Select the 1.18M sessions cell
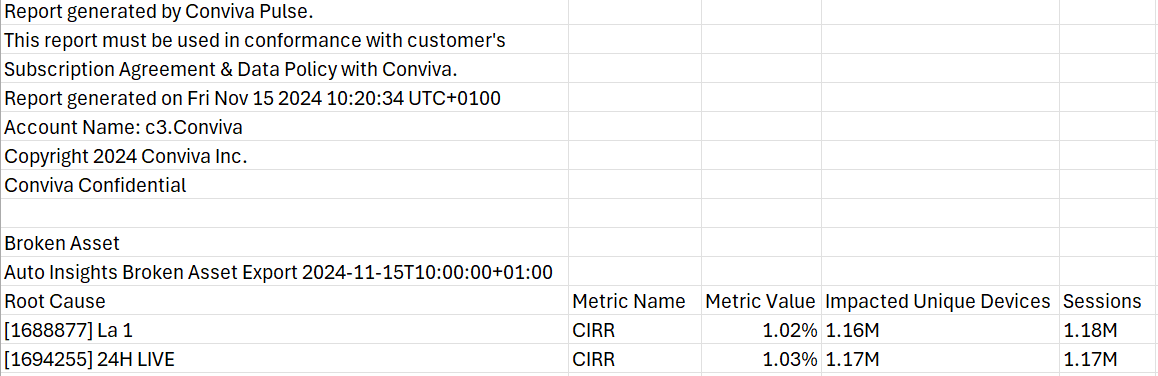 point(1109,329)
